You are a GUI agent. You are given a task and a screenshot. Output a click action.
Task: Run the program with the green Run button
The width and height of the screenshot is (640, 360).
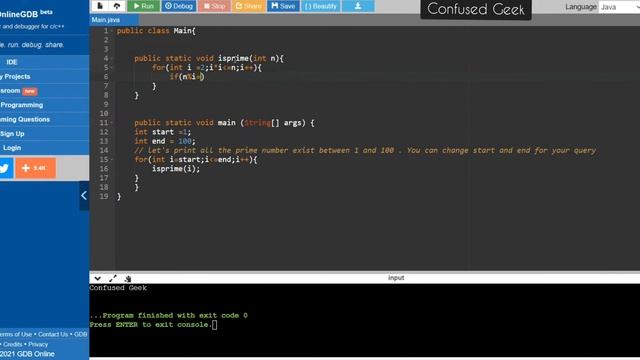coord(143,6)
